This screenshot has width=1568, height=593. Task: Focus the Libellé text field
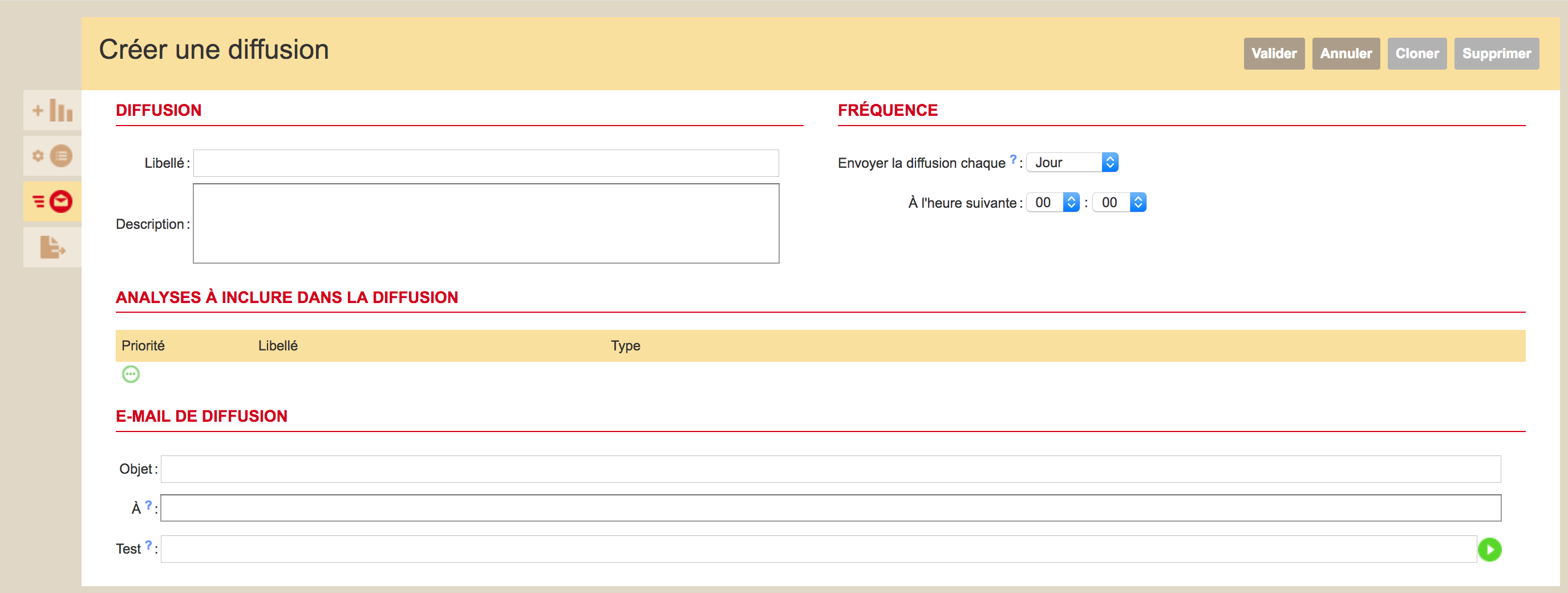click(486, 163)
